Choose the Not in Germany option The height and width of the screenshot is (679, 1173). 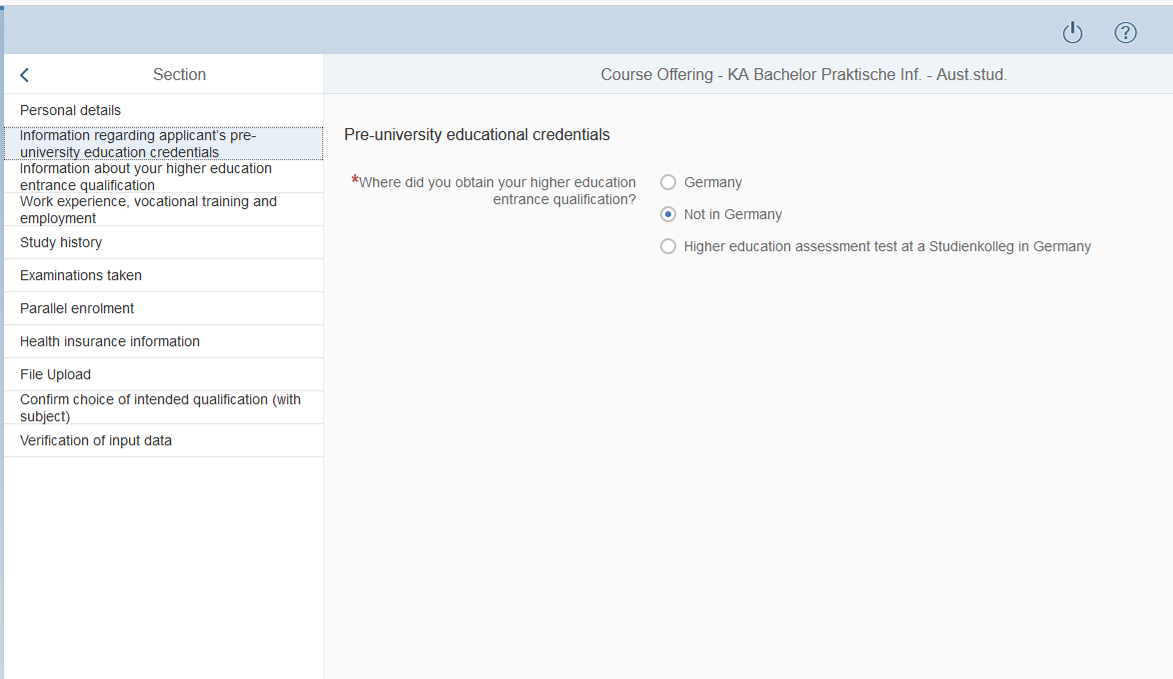coord(668,214)
